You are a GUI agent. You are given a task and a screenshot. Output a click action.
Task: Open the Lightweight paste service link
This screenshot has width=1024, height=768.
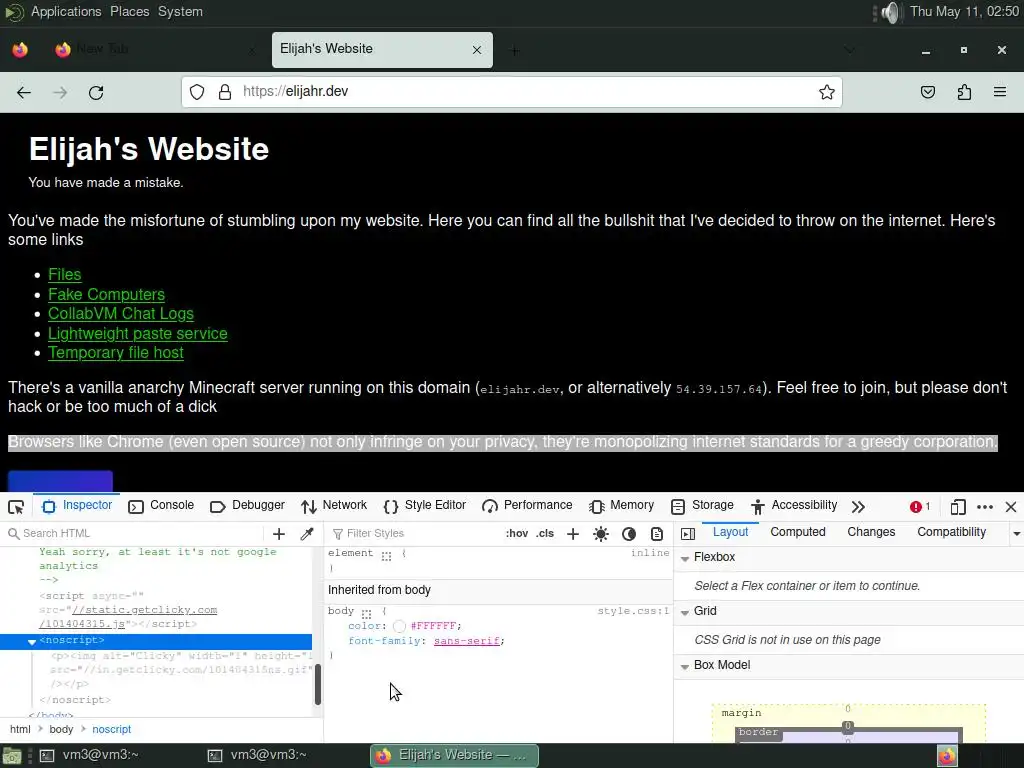(138, 333)
